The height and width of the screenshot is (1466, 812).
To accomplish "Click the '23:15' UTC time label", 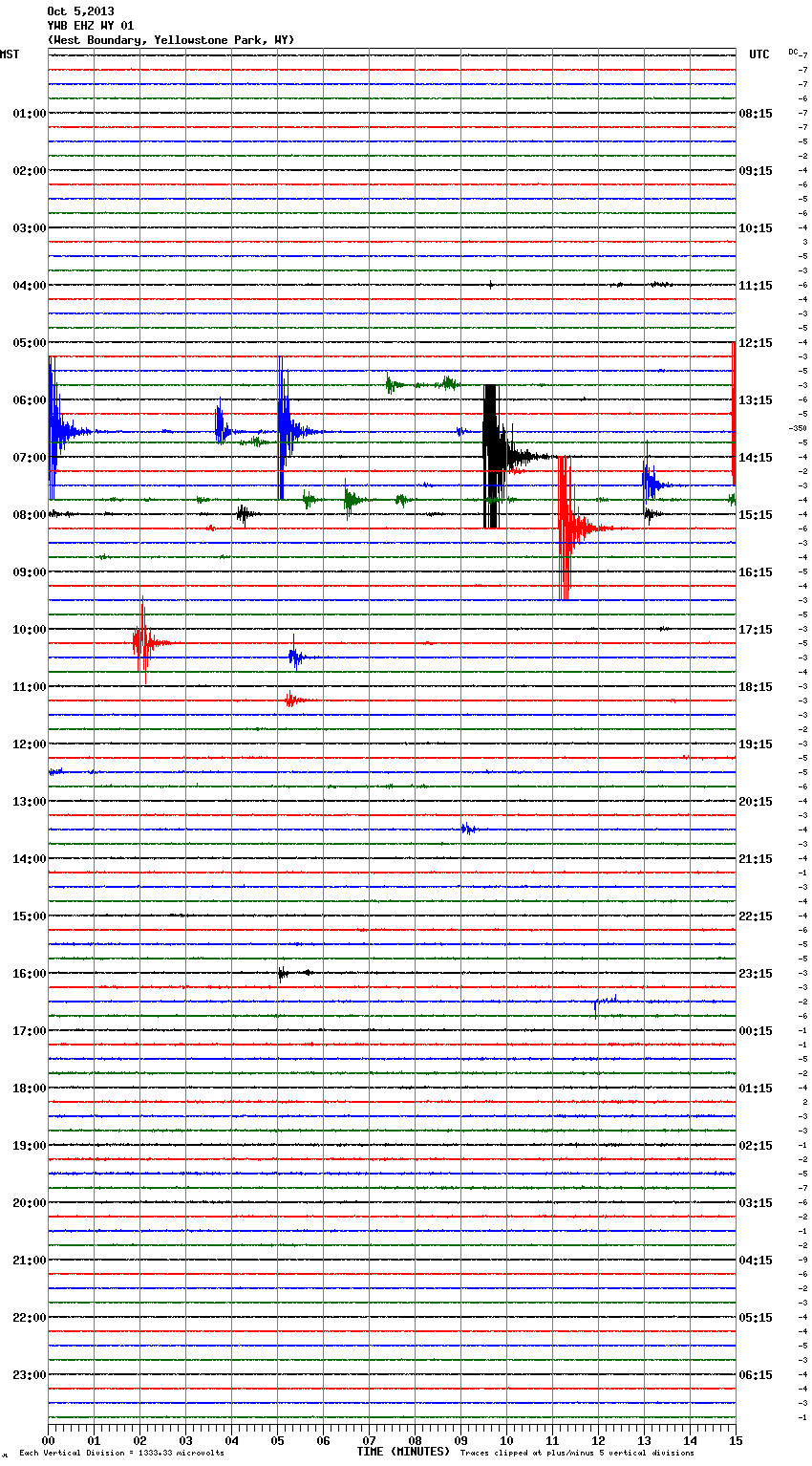I will [x=756, y=974].
